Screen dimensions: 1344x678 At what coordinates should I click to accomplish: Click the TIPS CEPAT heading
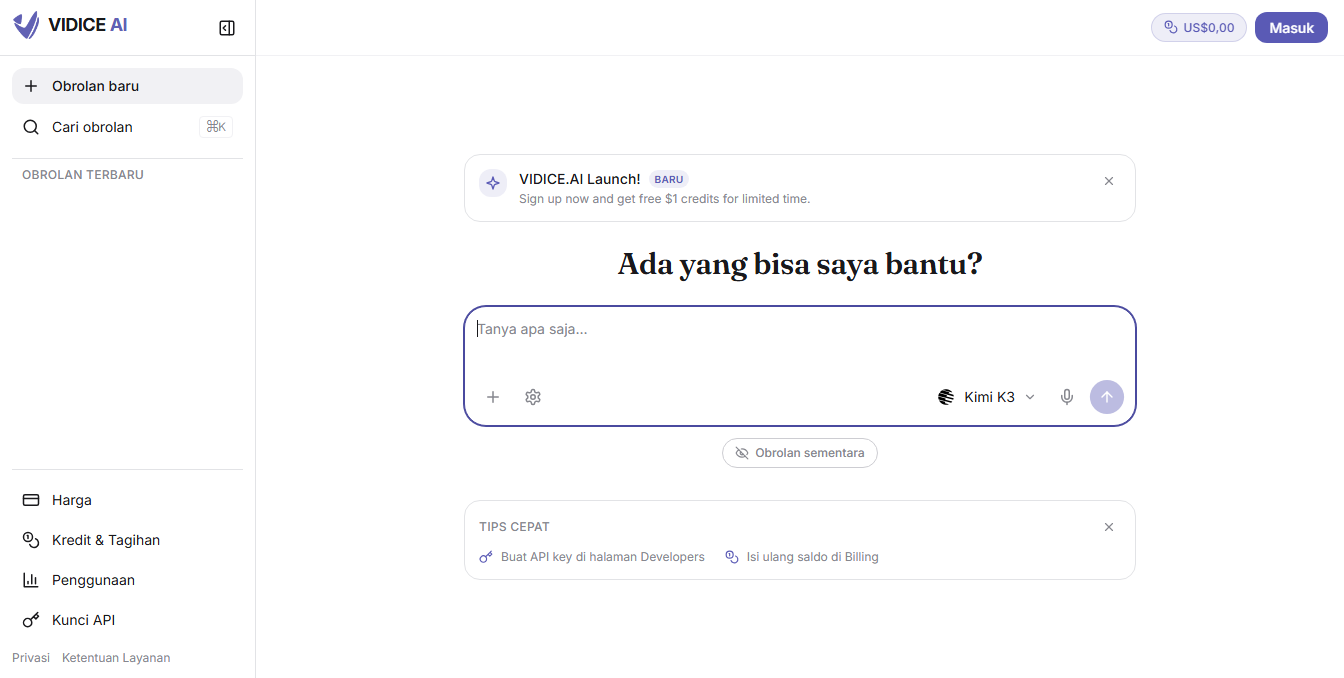[x=514, y=527]
